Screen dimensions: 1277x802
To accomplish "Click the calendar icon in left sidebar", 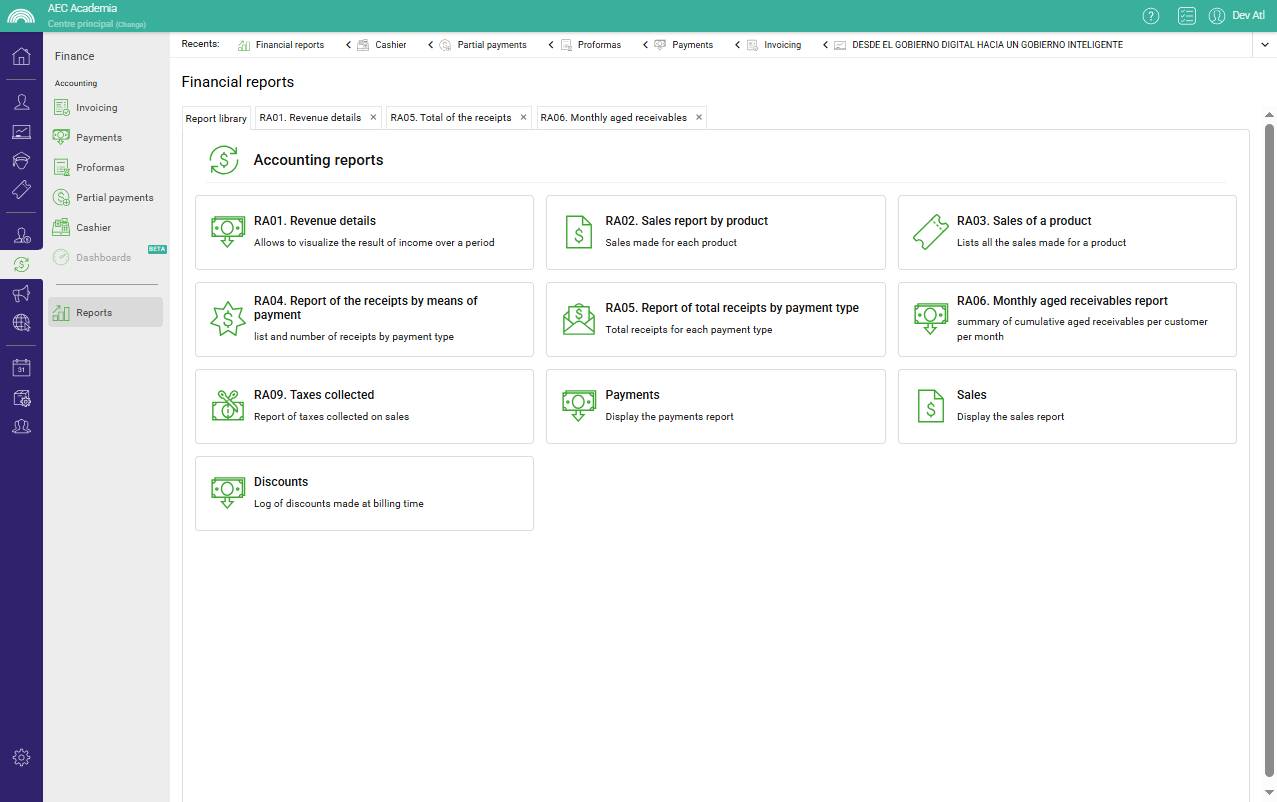I will tap(21, 368).
